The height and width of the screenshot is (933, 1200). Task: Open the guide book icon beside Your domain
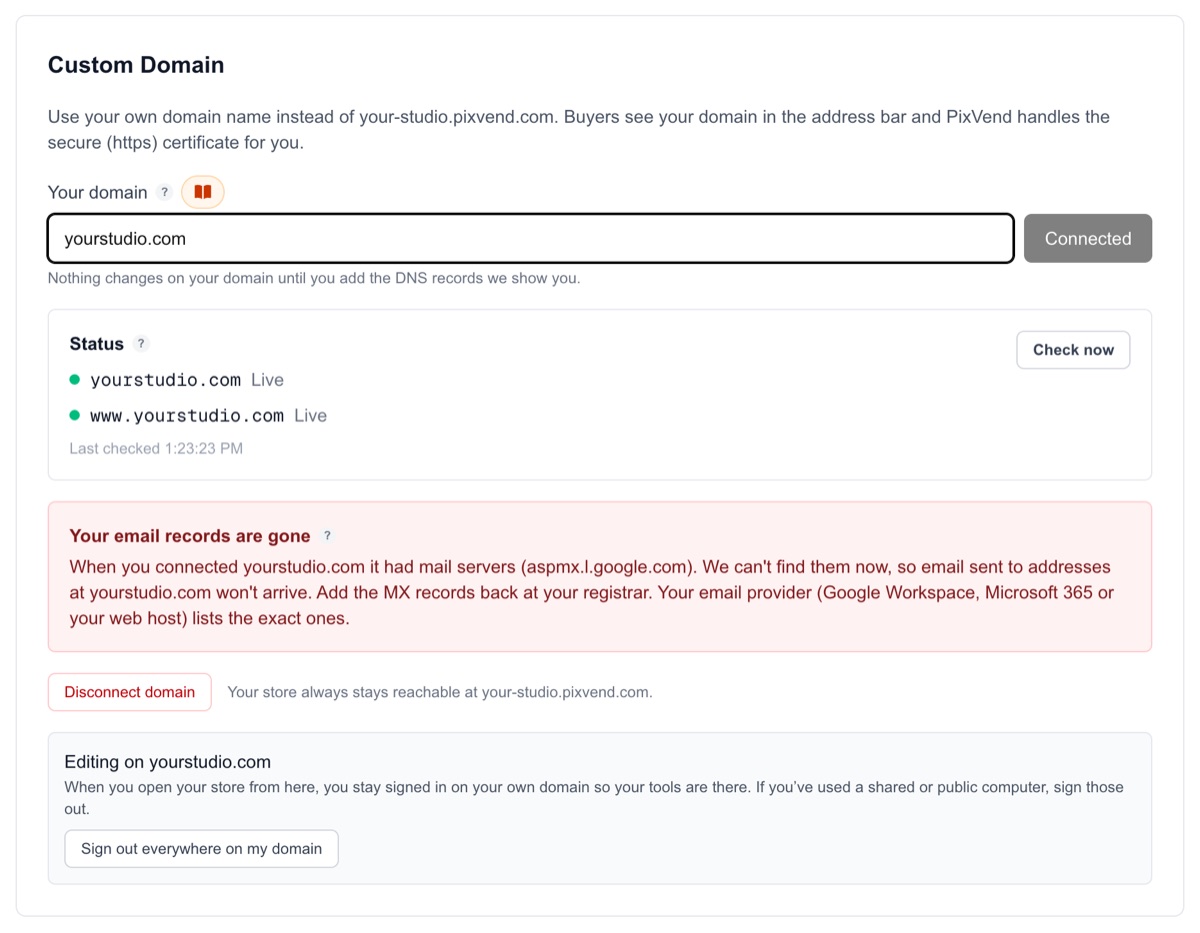[203, 192]
